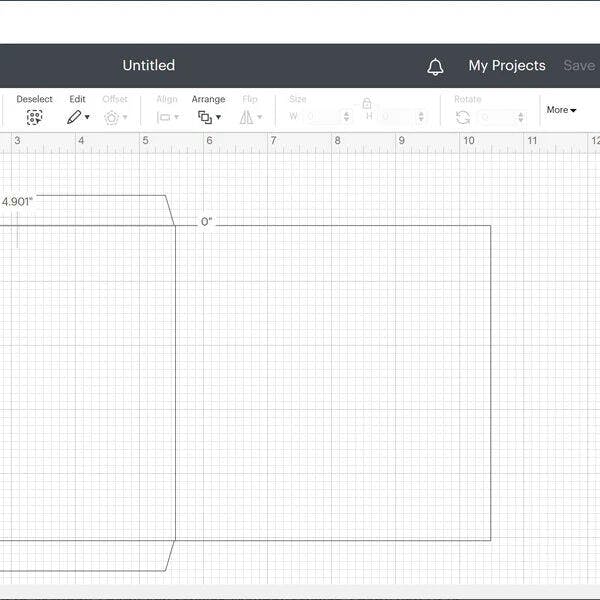Expand the Edit dropdown arrow
600x600 pixels.
pos(87,118)
